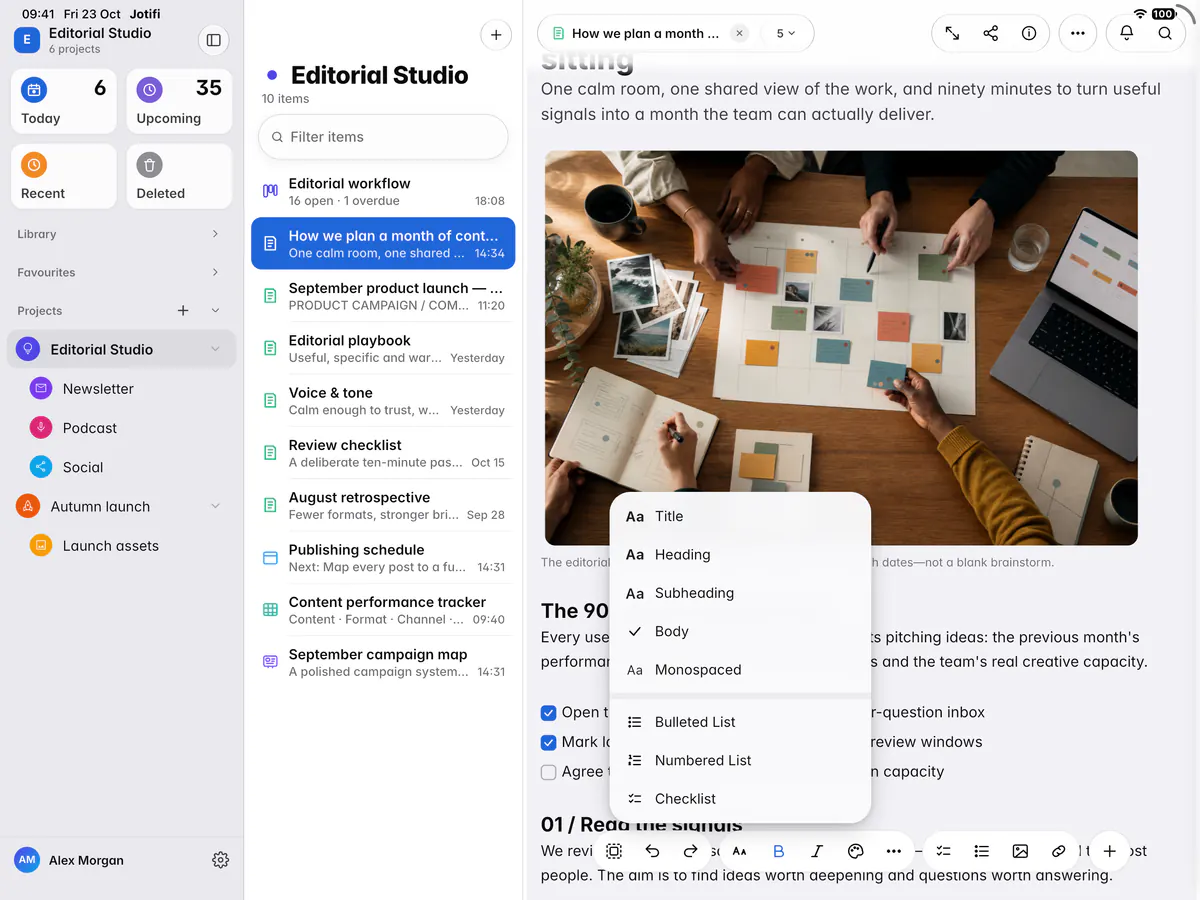Toggle italic formatting
Image resolution: width=1200 pixels, height=900 pixels.
tap(817, 851)
